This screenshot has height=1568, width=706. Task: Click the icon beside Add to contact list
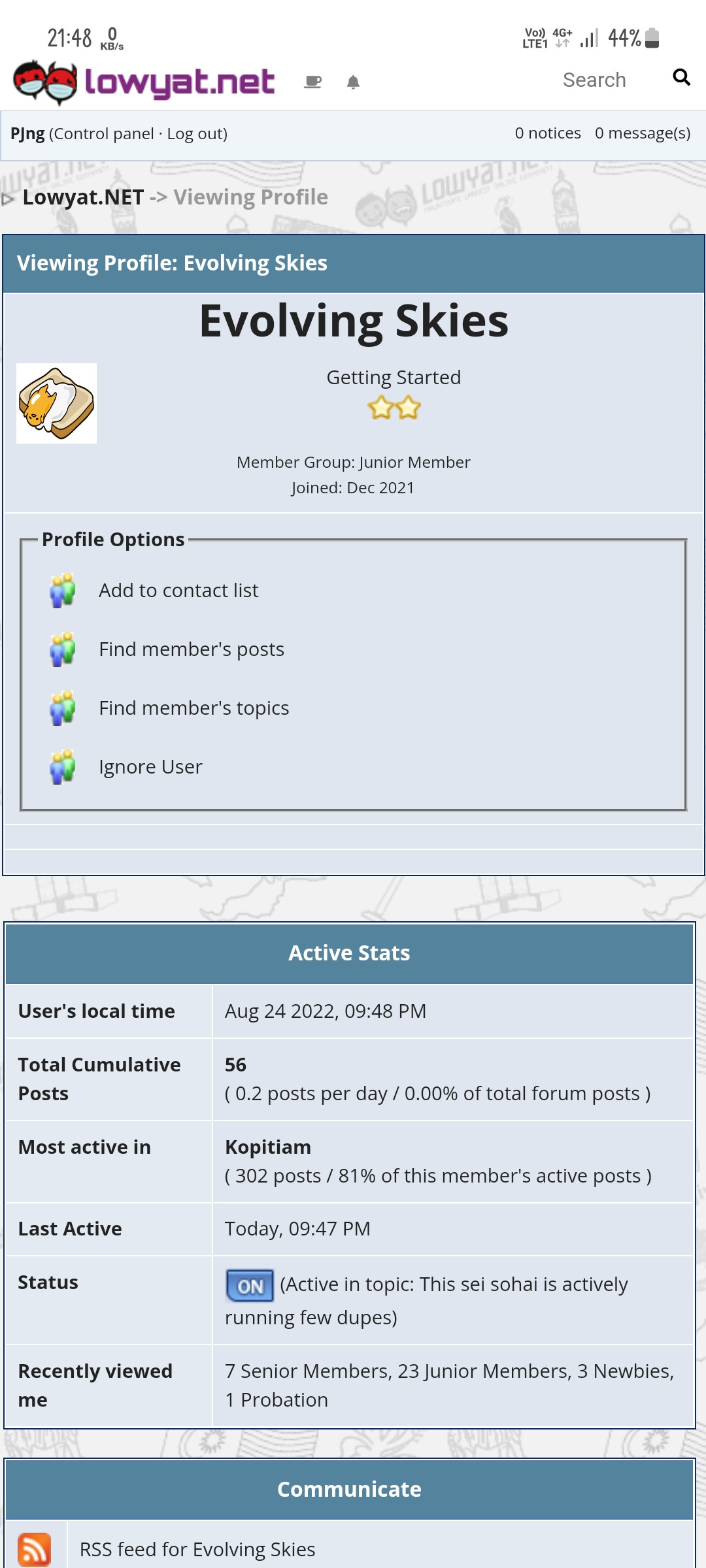(x=63, y=591)
